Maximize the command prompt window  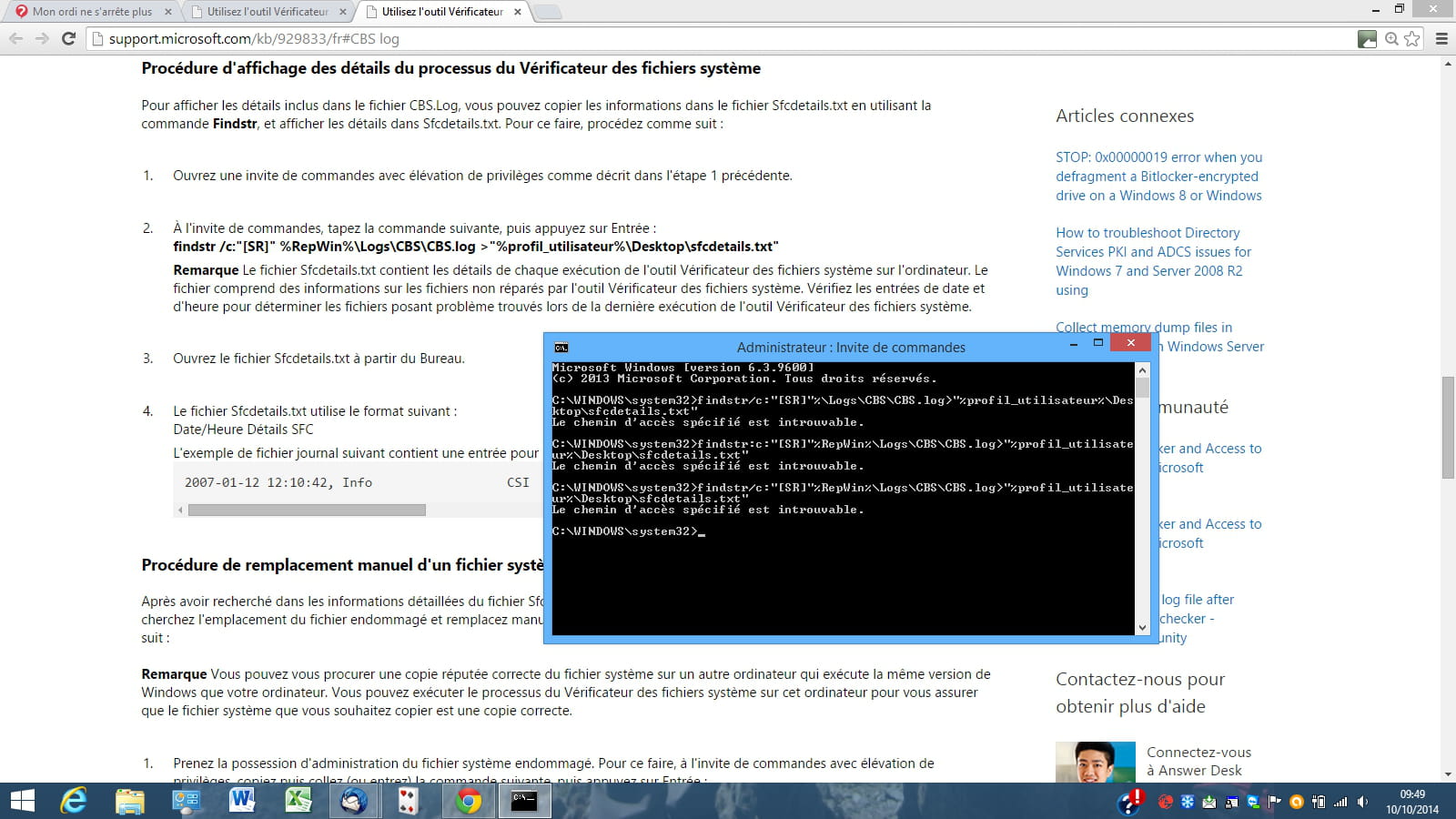[1098, 343]
